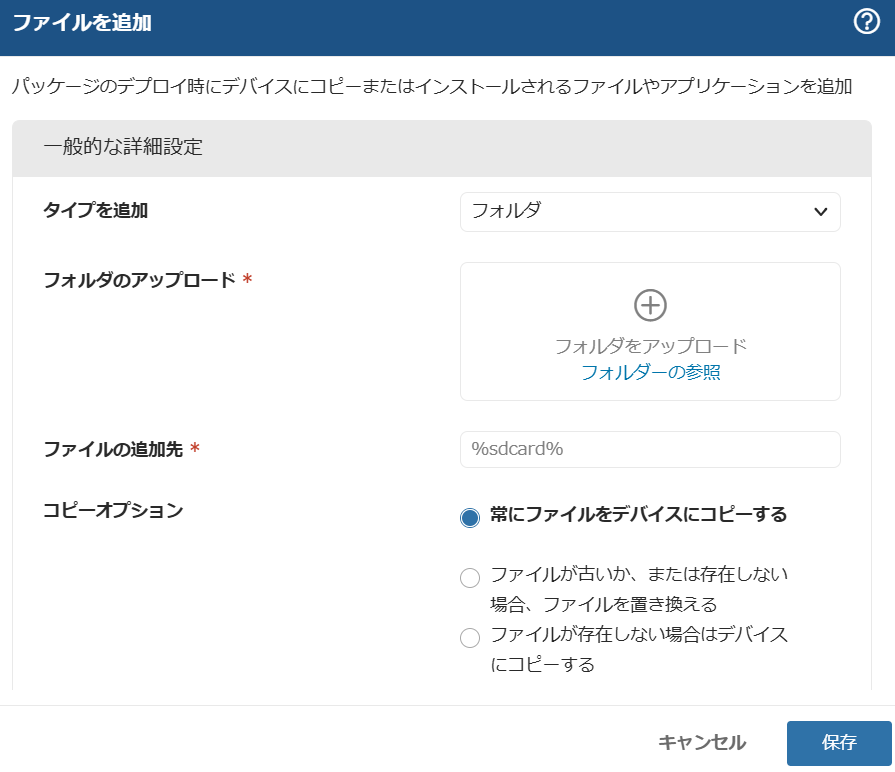Click the フォルダをアップロード drop zone text
The image size is (895, 772).
(x=650, y=346)
